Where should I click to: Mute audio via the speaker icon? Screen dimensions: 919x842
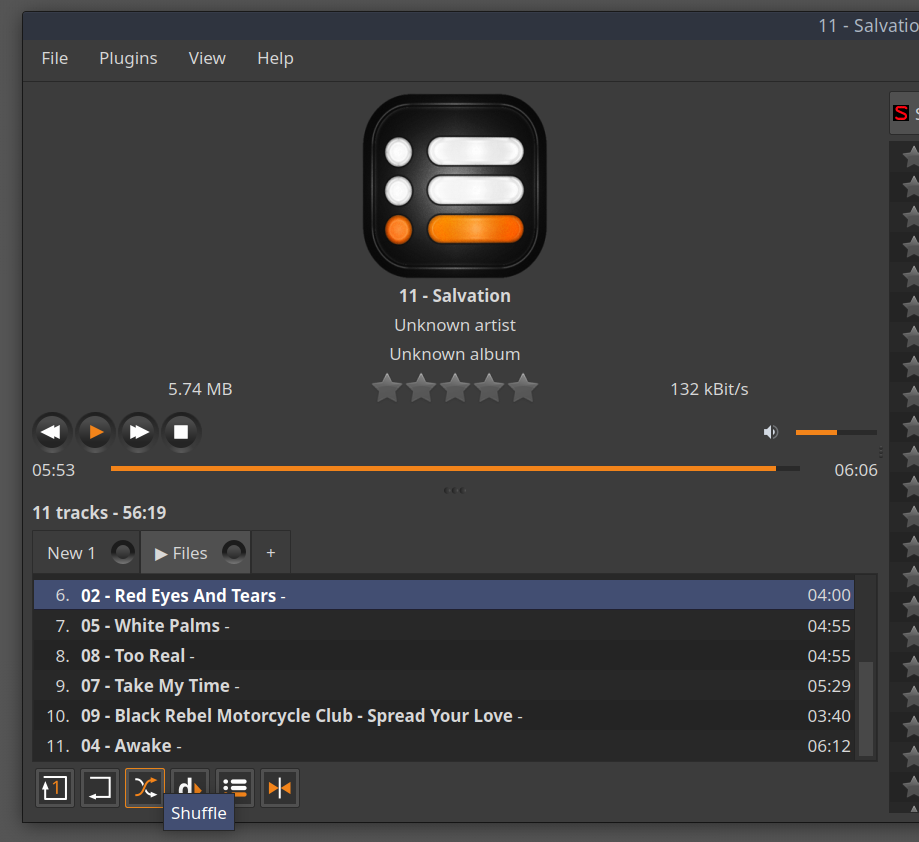pos(770,432)
